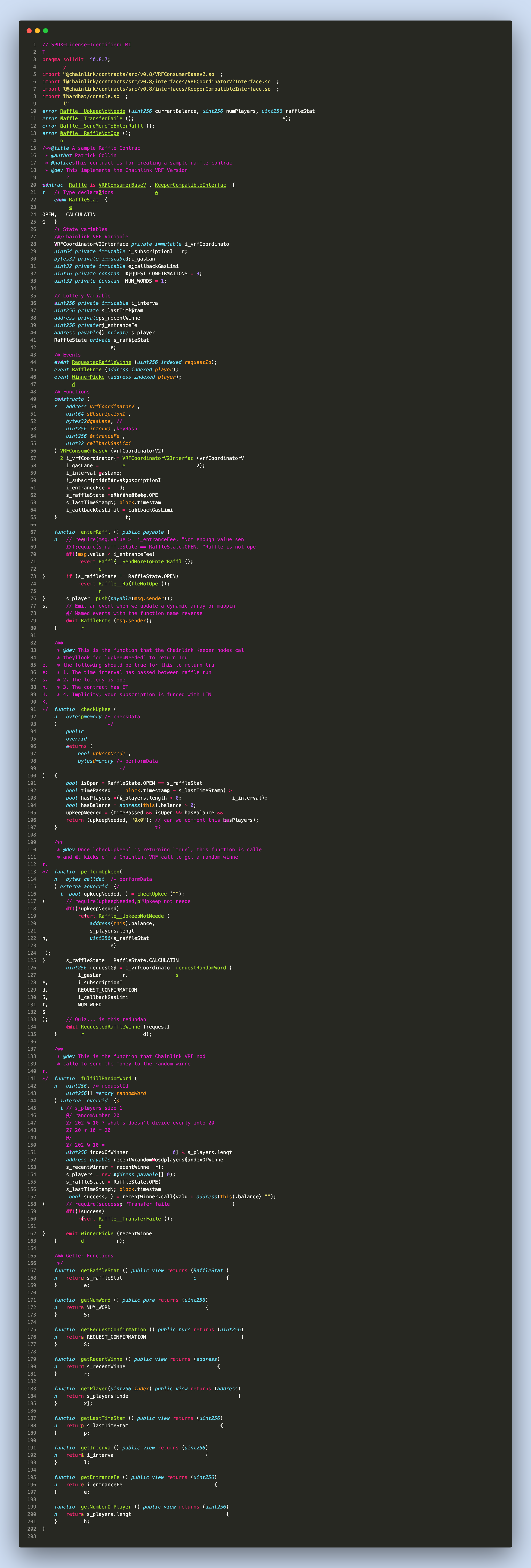
Task: Click 'checkUpkee' in the function definition
Action: click(x=96, y=709)
